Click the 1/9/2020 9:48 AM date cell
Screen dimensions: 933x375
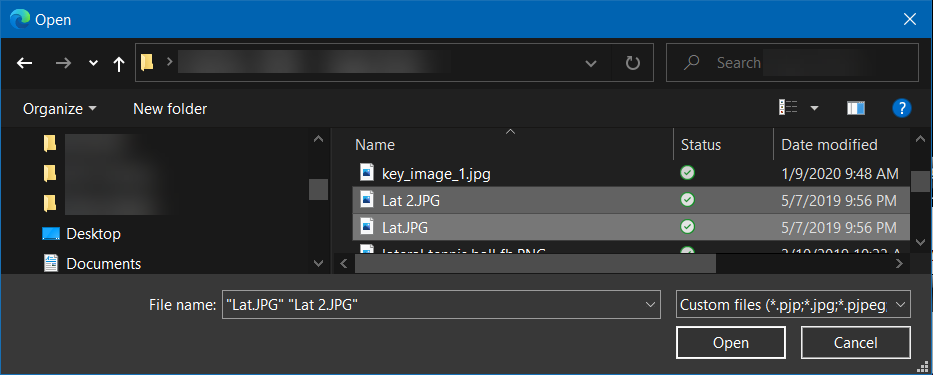[840, 174]
